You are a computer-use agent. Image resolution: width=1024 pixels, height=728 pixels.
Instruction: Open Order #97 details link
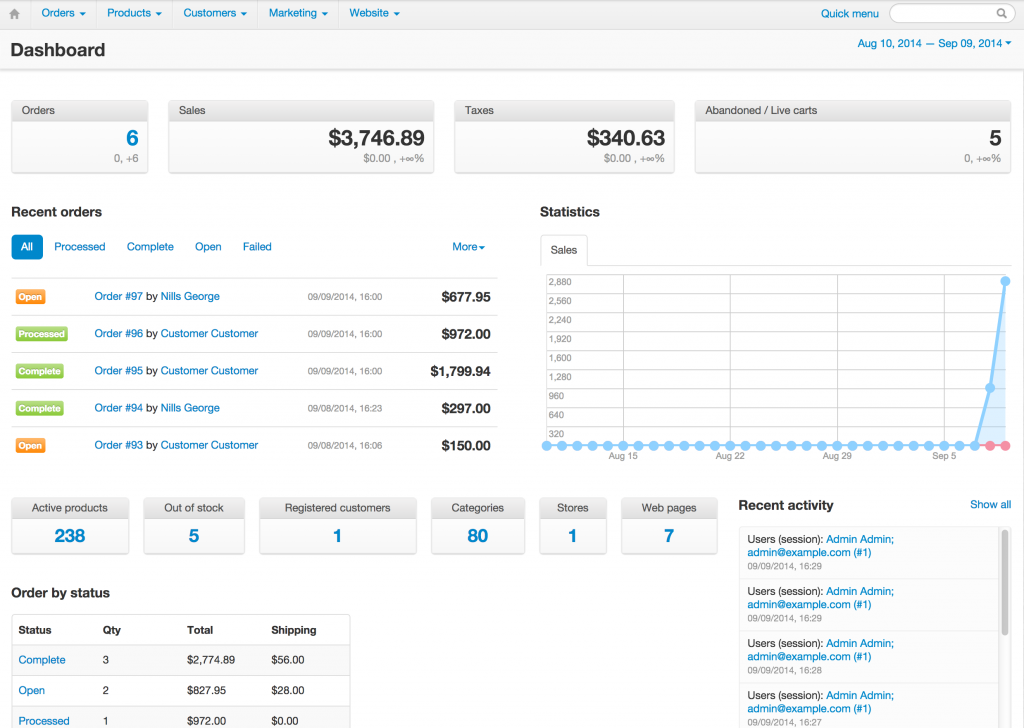tap(119, 297)
